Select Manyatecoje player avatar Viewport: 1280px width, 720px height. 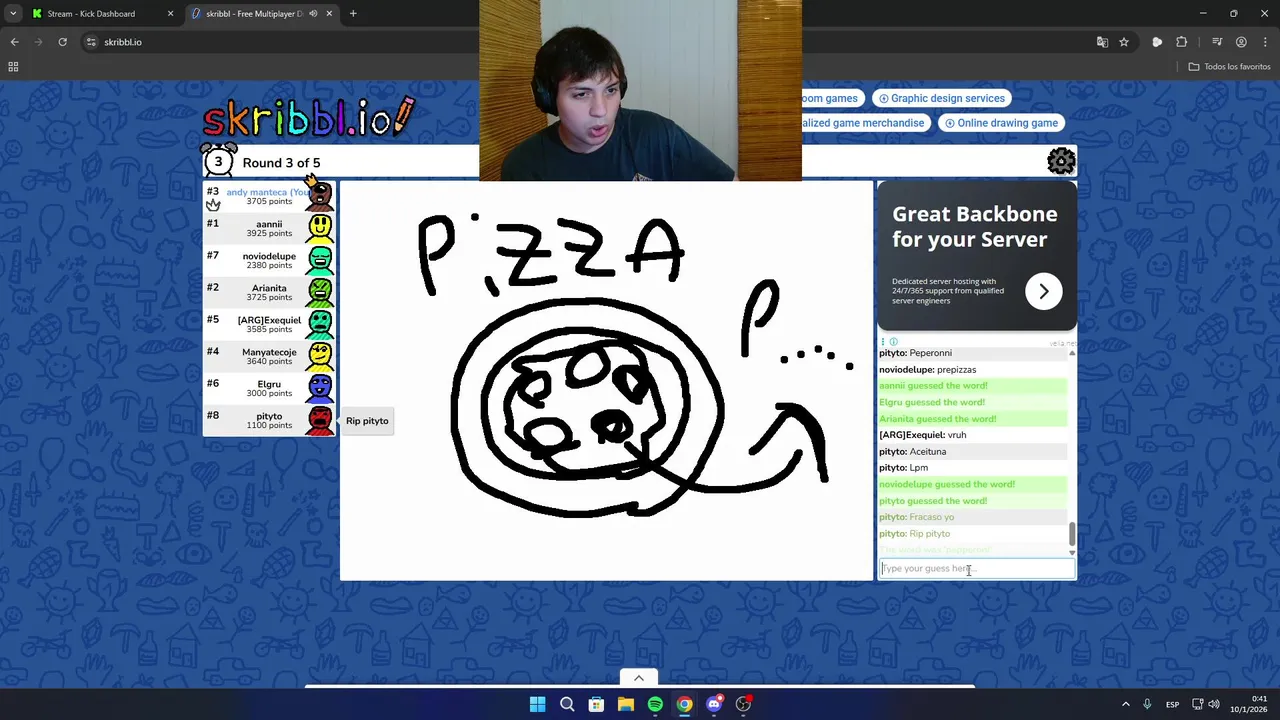coord(320,356)
